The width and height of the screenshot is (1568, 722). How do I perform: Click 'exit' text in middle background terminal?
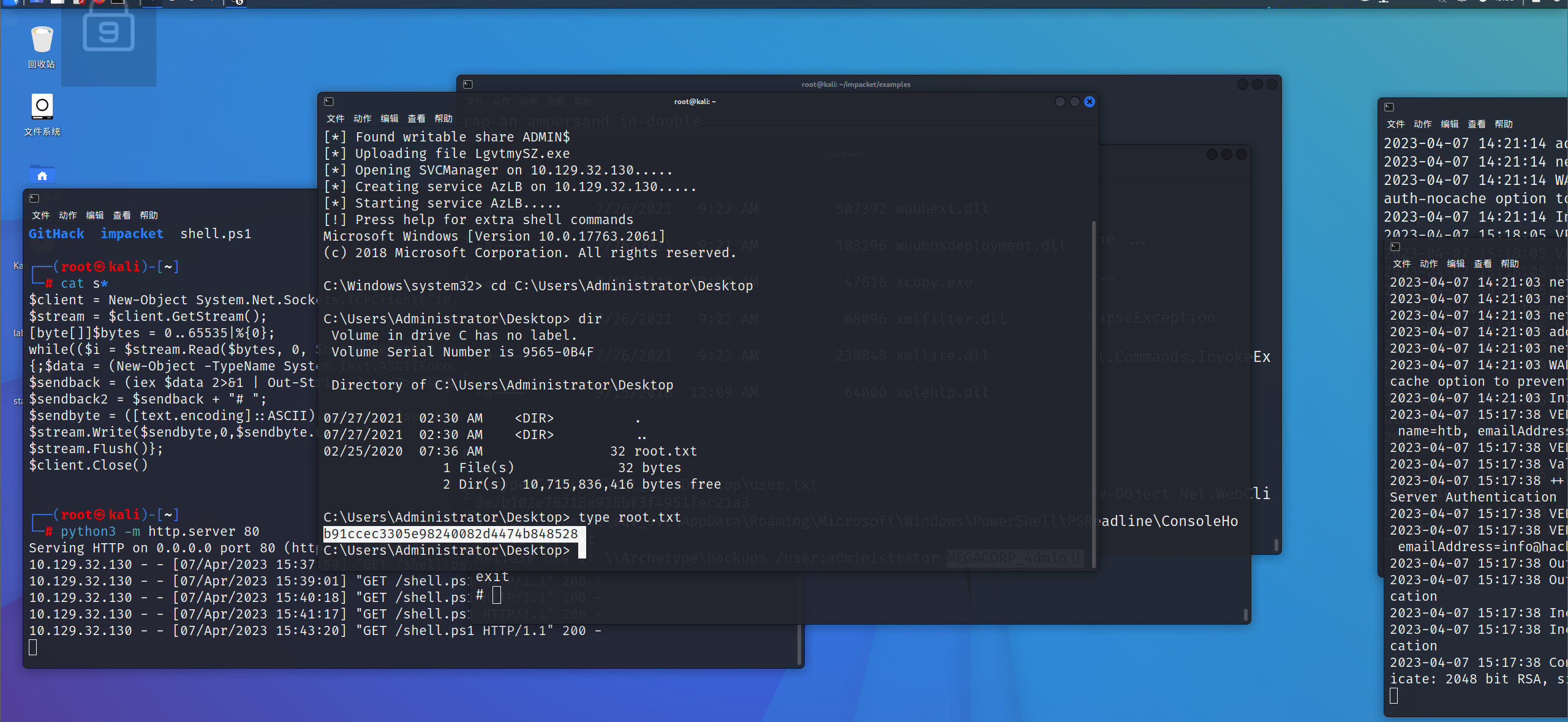[492, 577]
